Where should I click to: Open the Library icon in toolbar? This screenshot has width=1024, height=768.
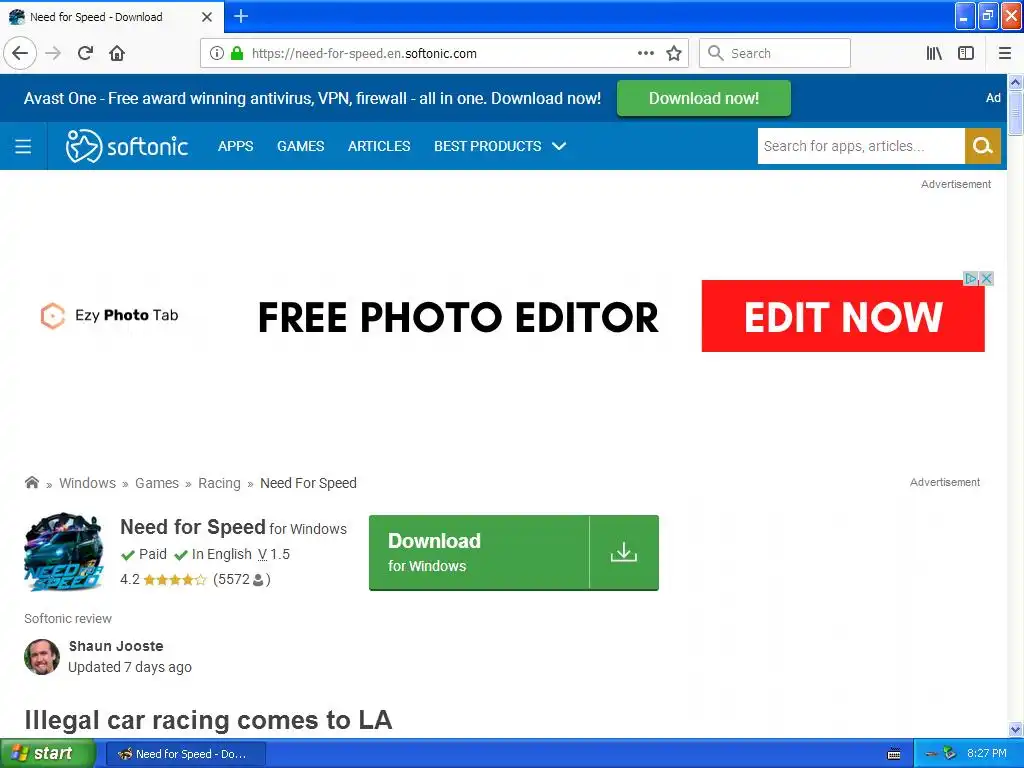(934, 53)
